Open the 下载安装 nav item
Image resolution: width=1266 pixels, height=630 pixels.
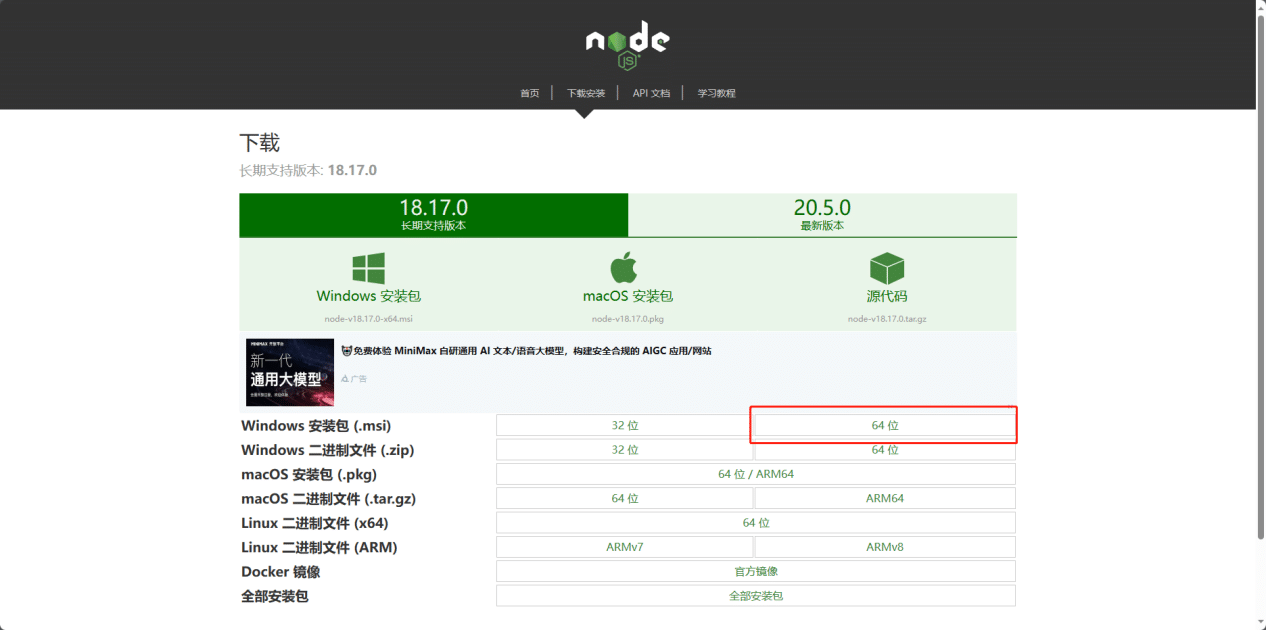click(586, 93)
